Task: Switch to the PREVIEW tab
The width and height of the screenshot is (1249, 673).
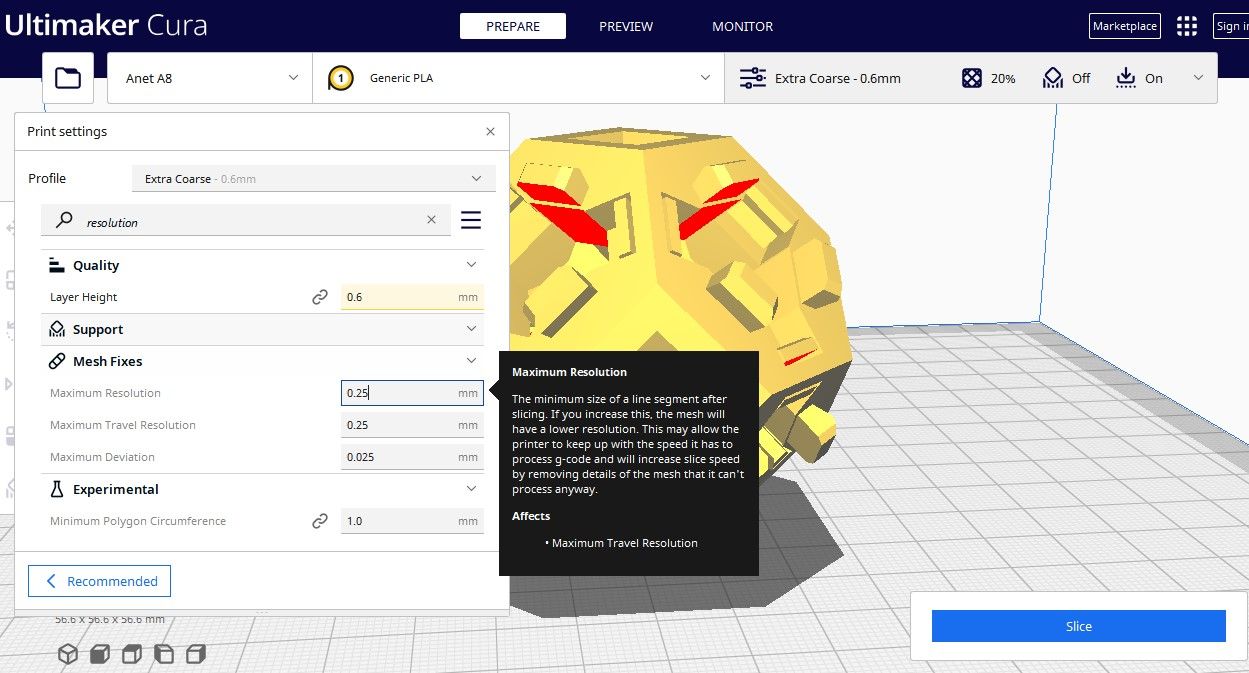Action: 625,27
